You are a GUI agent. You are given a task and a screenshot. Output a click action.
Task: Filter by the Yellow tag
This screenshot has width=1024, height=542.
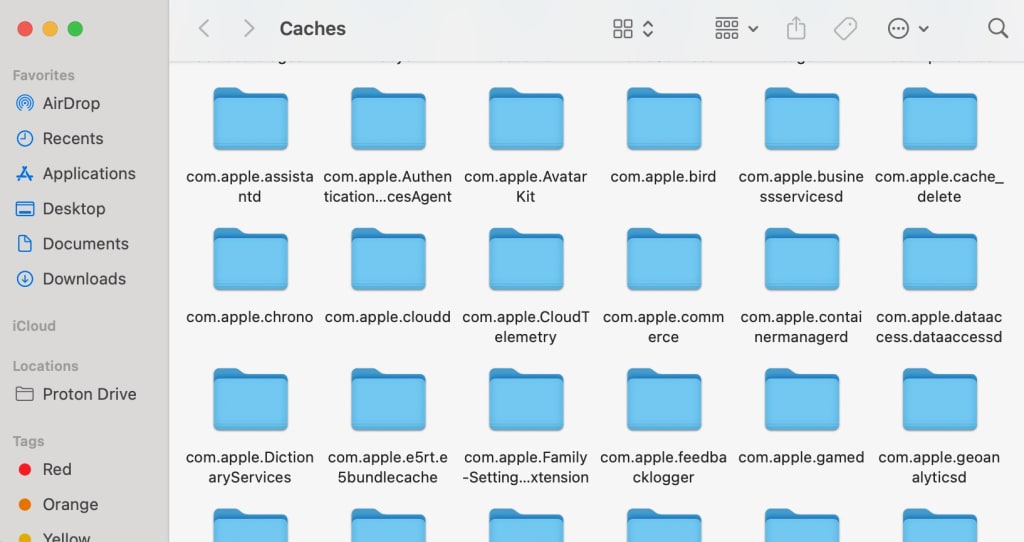66,537
